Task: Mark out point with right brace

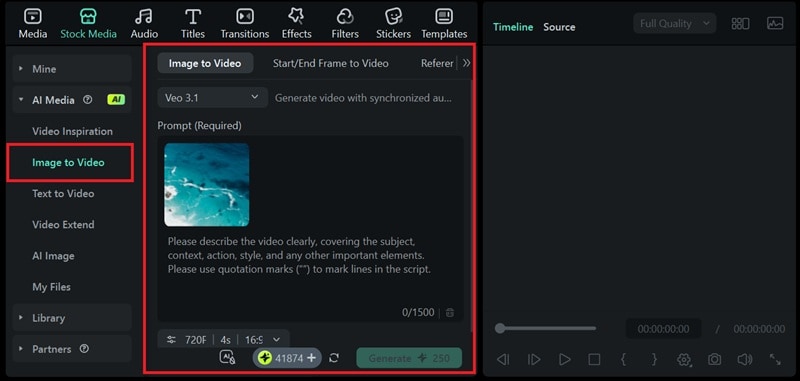Action: (654, 359)
